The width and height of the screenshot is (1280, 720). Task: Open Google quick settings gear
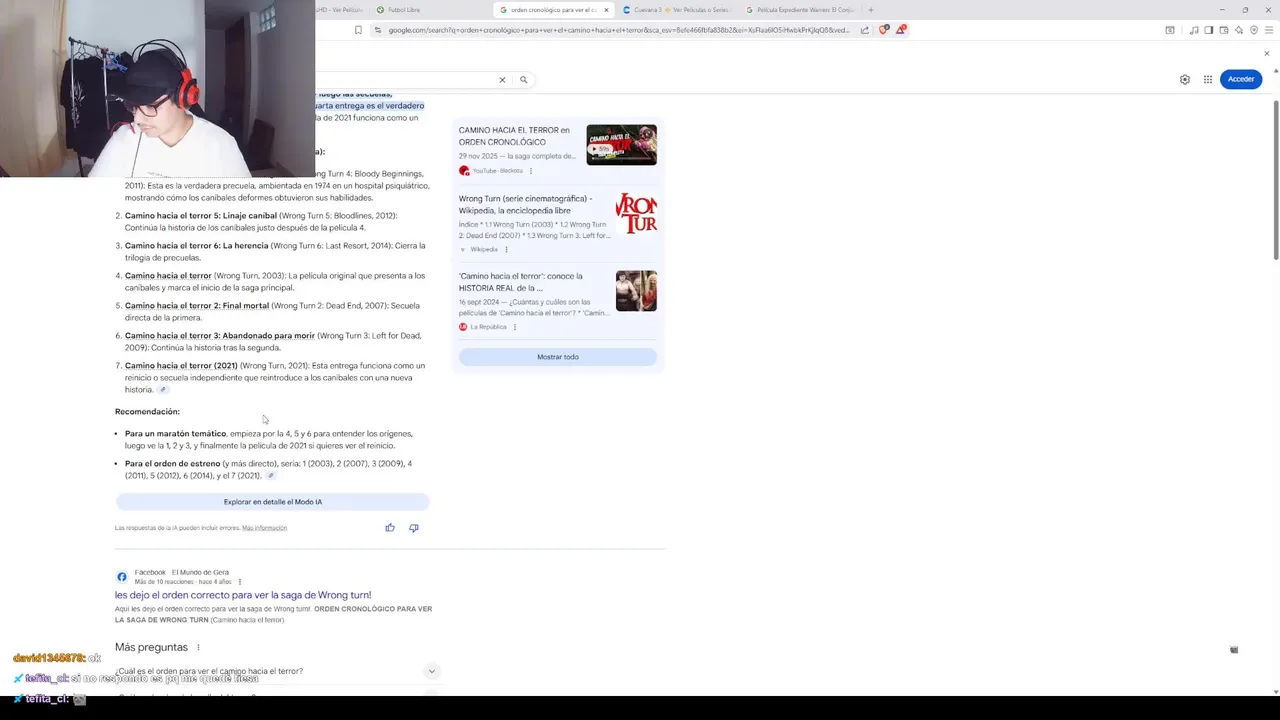click(1185, 80)
